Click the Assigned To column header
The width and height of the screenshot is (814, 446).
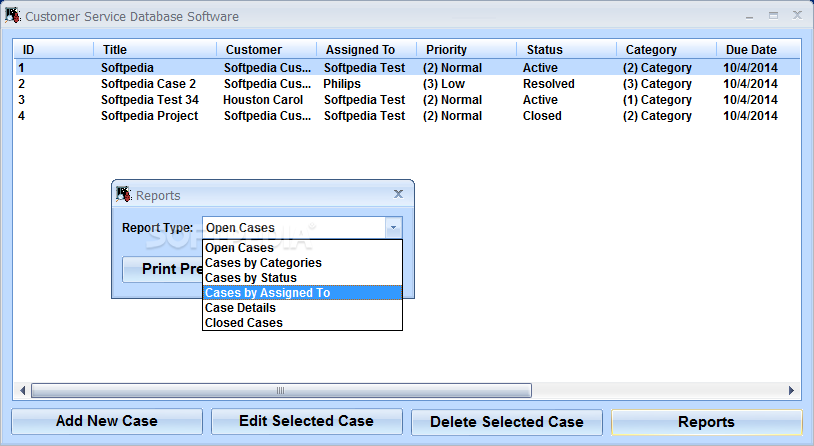point(367,50)
